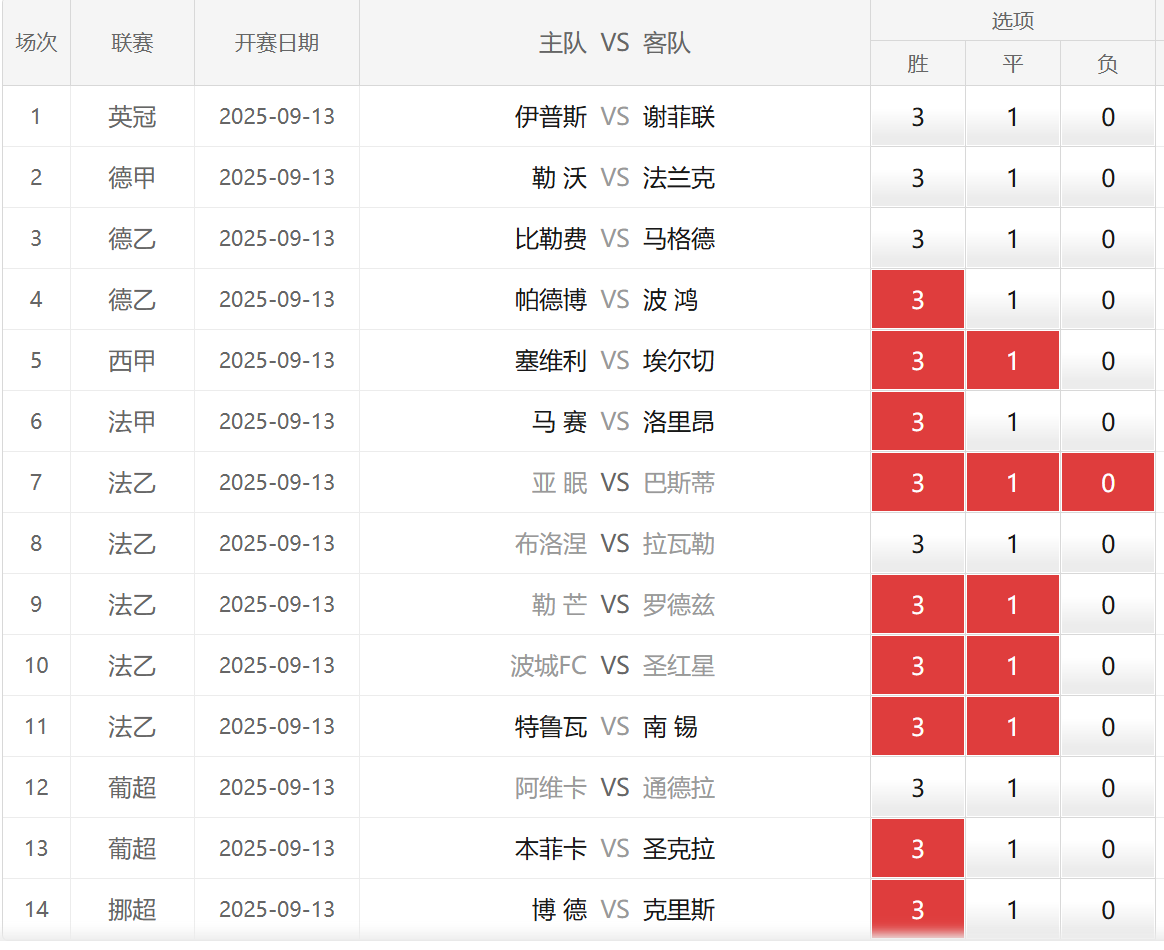
Task: Select loss (0) for 布洛涅 vs 拉瓦勒
Action: (1108, 543)
